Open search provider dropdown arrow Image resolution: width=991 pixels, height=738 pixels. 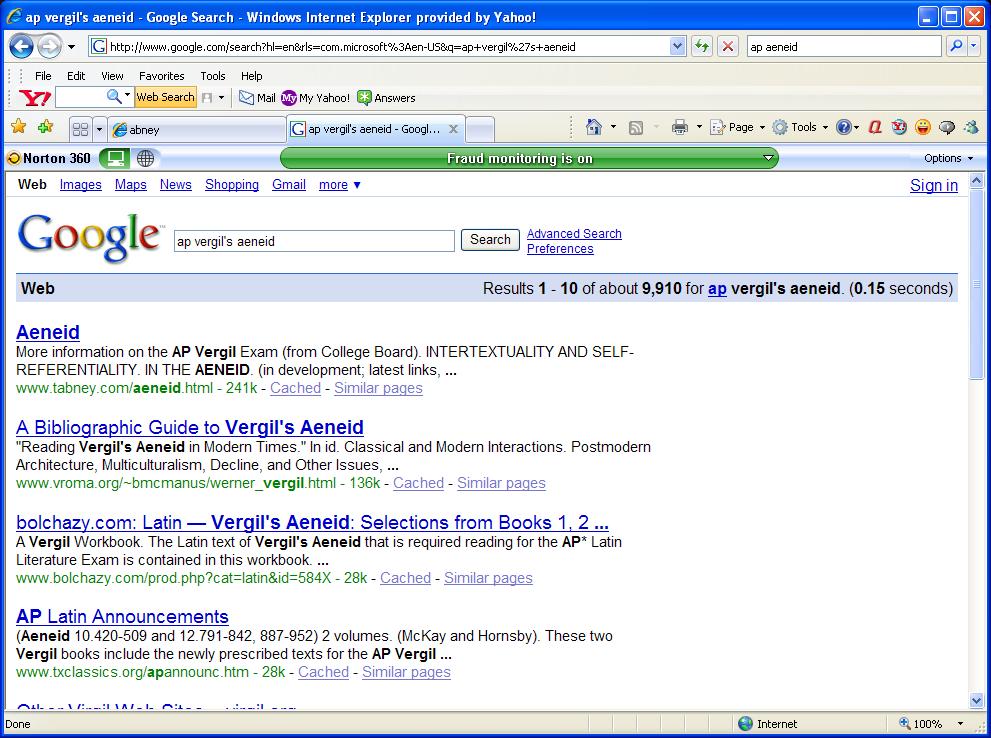pyautogui.click(x=973, y=46)
